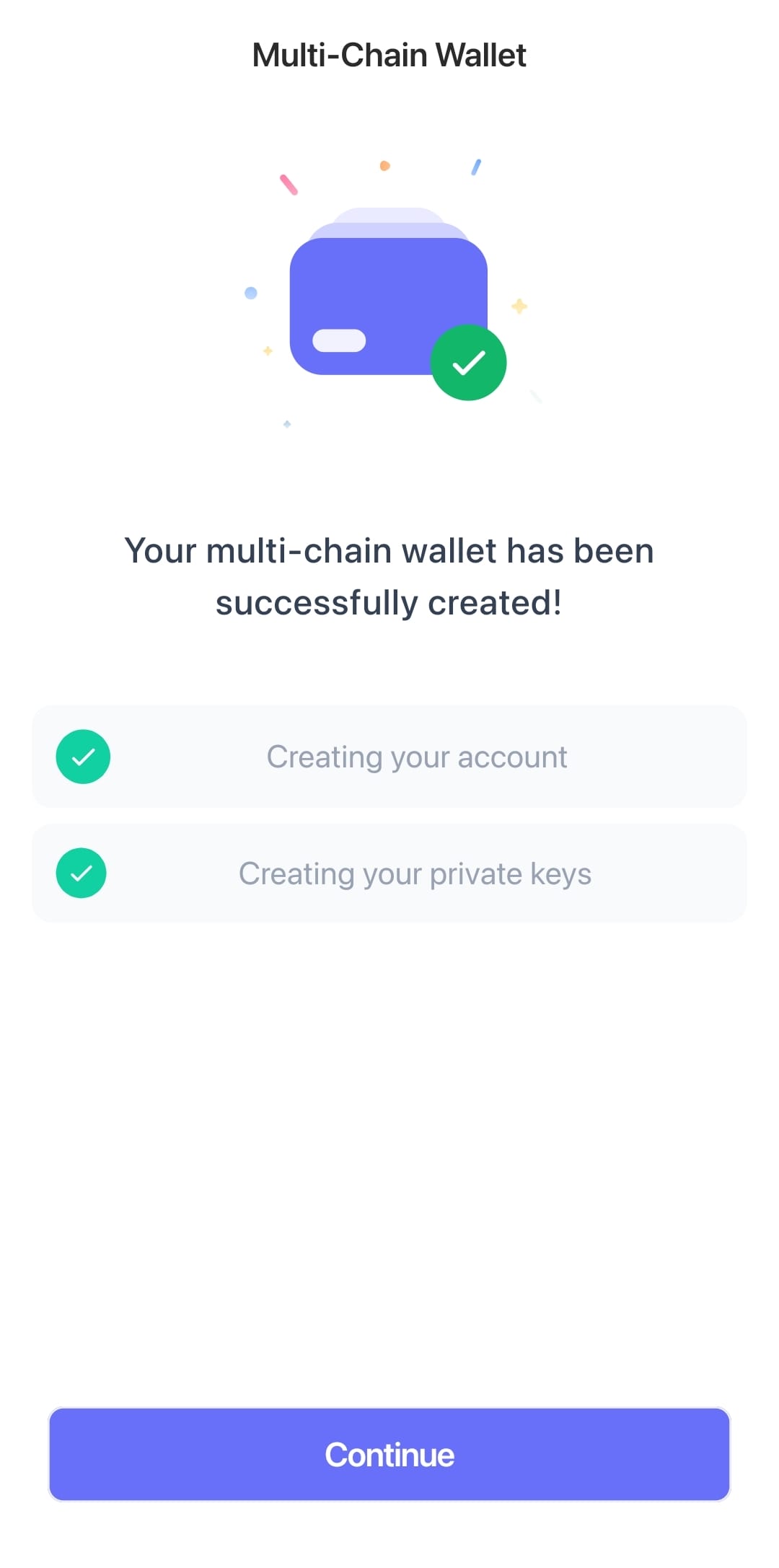
Task: Click the wallet creation progress indicator
Action: [389, 815]
